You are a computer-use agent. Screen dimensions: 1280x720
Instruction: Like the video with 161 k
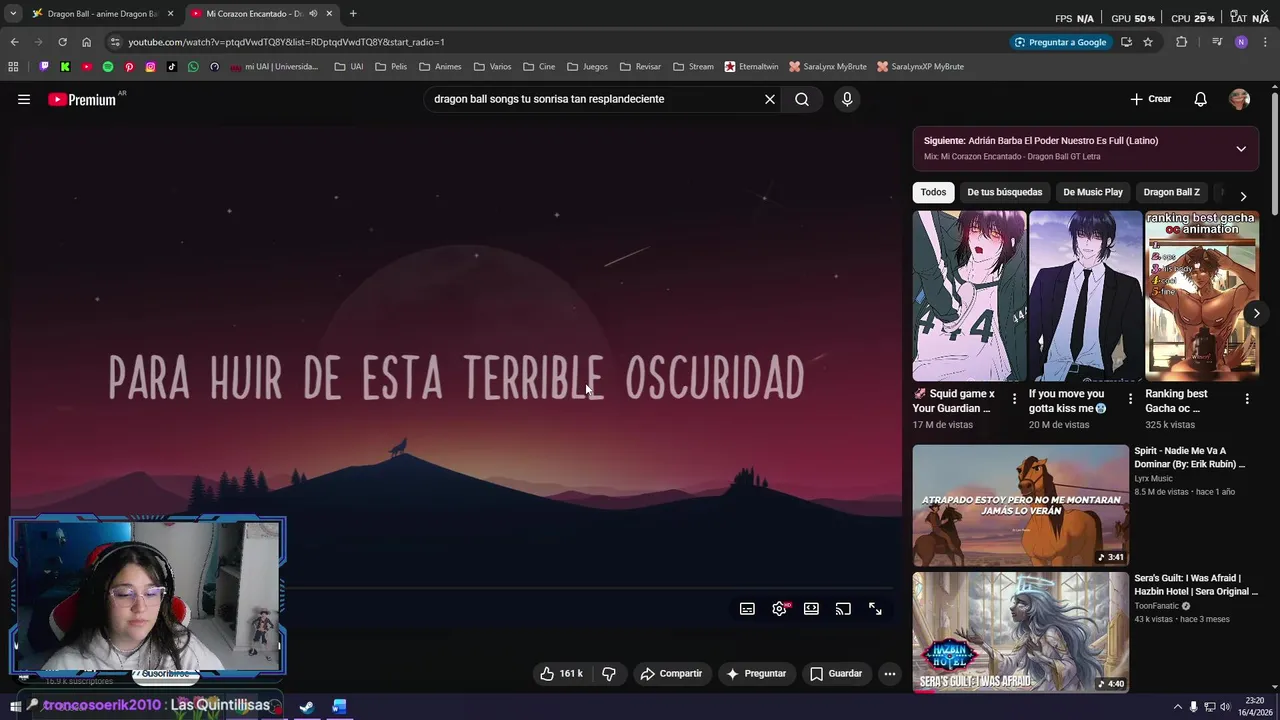561,674
